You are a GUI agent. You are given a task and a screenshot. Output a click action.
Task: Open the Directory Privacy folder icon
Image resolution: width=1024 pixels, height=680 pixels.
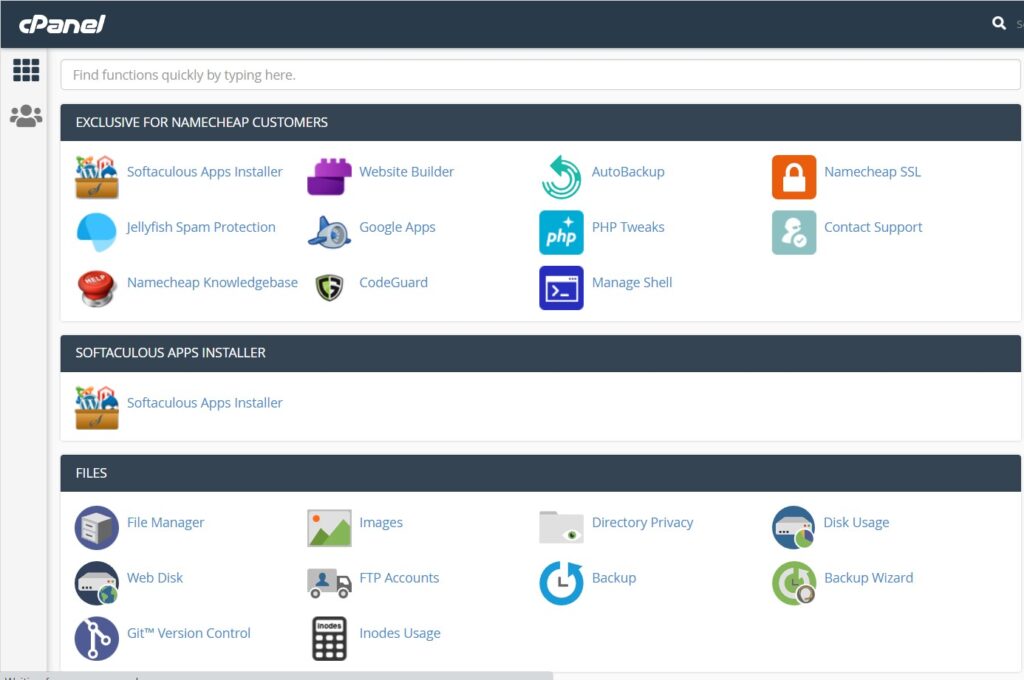pos(561,527)
